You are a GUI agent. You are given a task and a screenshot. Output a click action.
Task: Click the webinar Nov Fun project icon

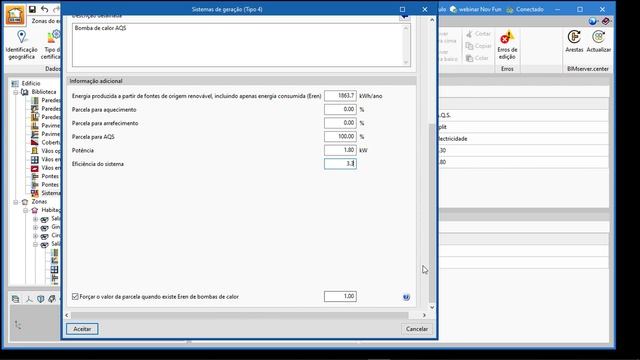(453, 9)
